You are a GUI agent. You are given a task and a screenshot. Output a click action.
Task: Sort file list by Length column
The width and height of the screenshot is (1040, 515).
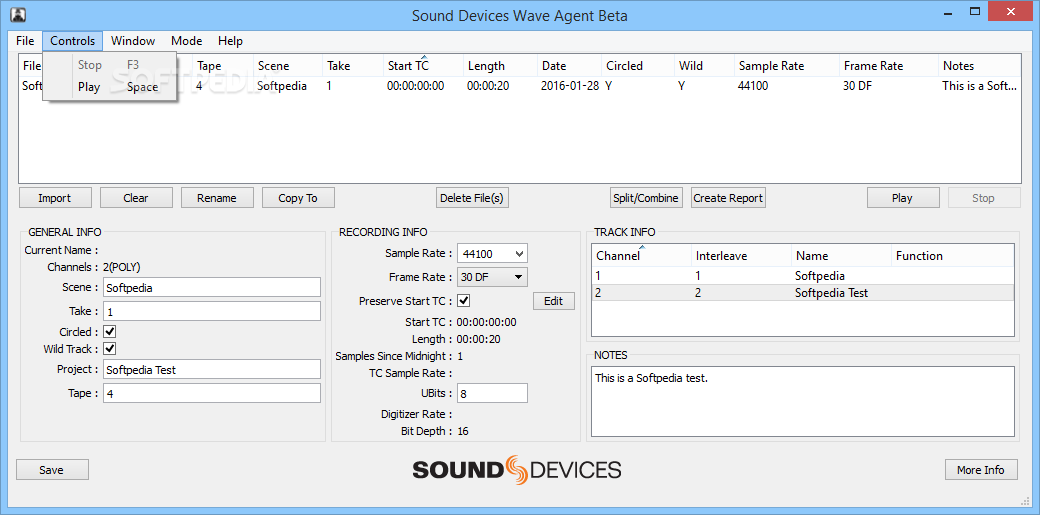pyautogui.click(x=501, y=66)
